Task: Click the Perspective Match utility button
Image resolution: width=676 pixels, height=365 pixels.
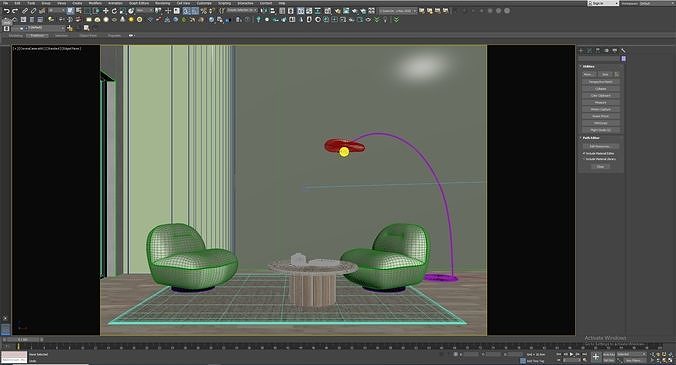Action: click(601, 82)
